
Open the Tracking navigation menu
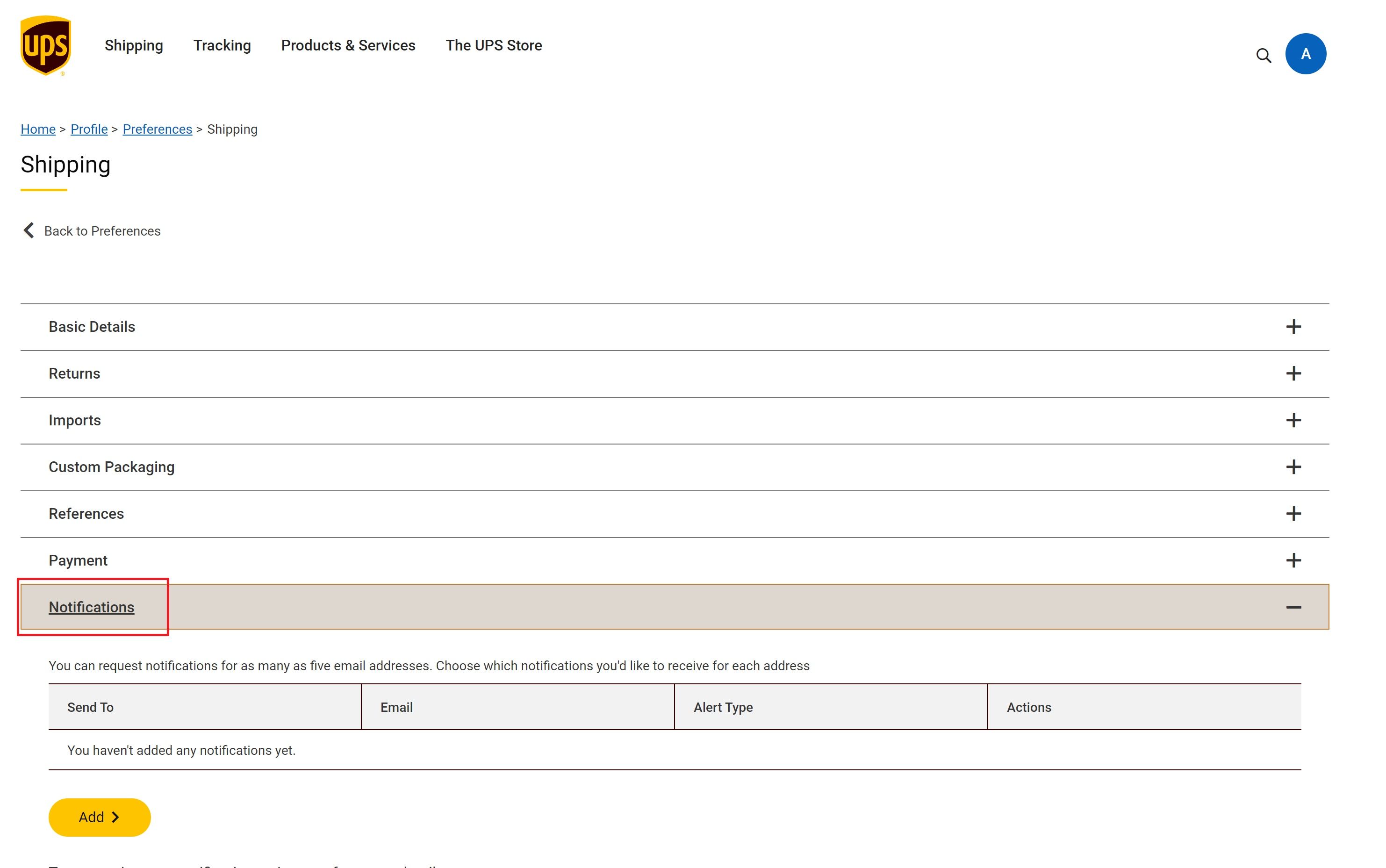coord(222,45)
